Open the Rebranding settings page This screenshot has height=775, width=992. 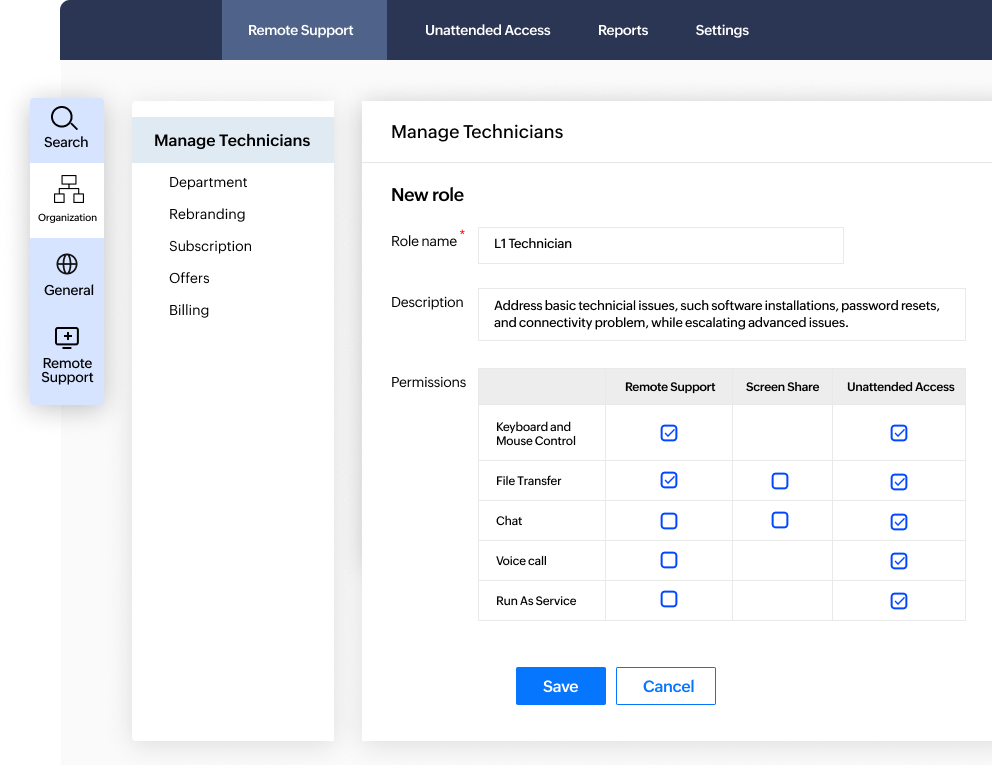click(207, 214)
